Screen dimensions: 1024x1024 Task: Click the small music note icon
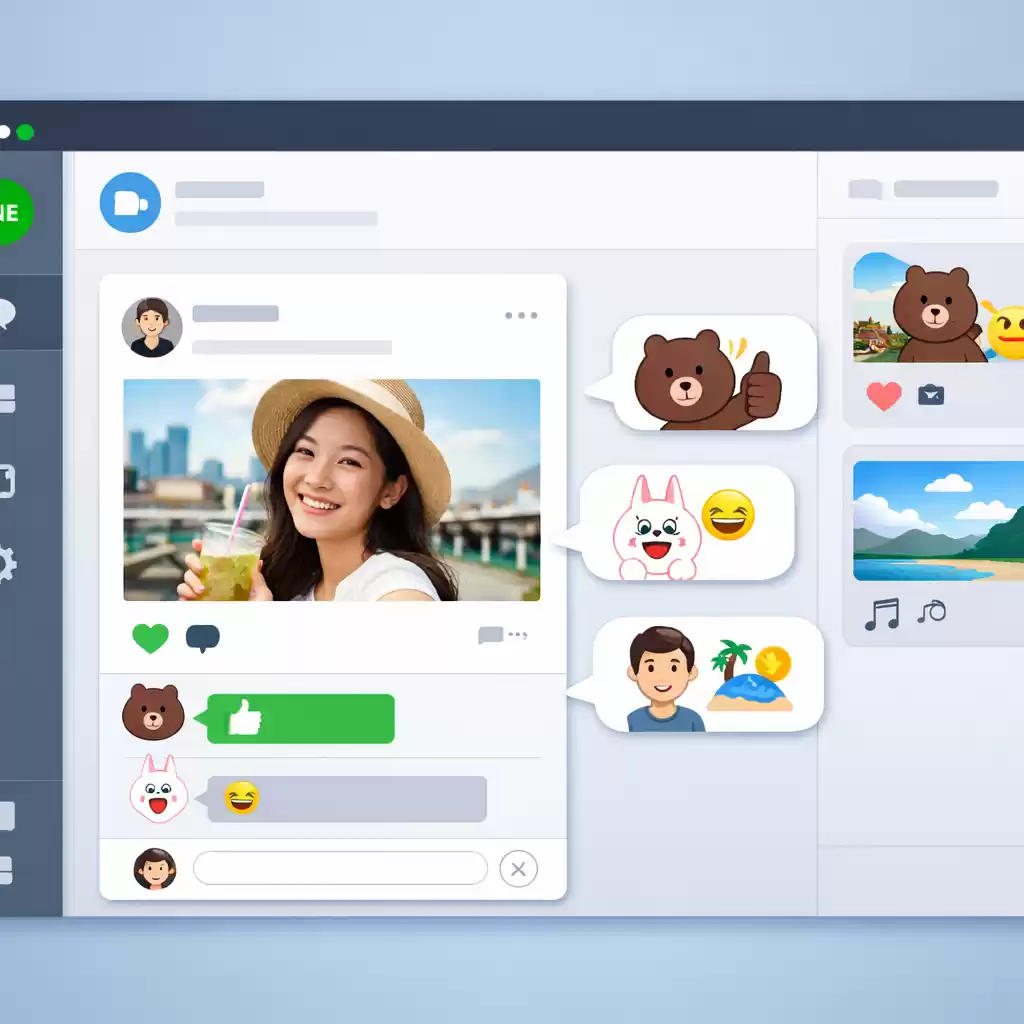coord(932,612)
